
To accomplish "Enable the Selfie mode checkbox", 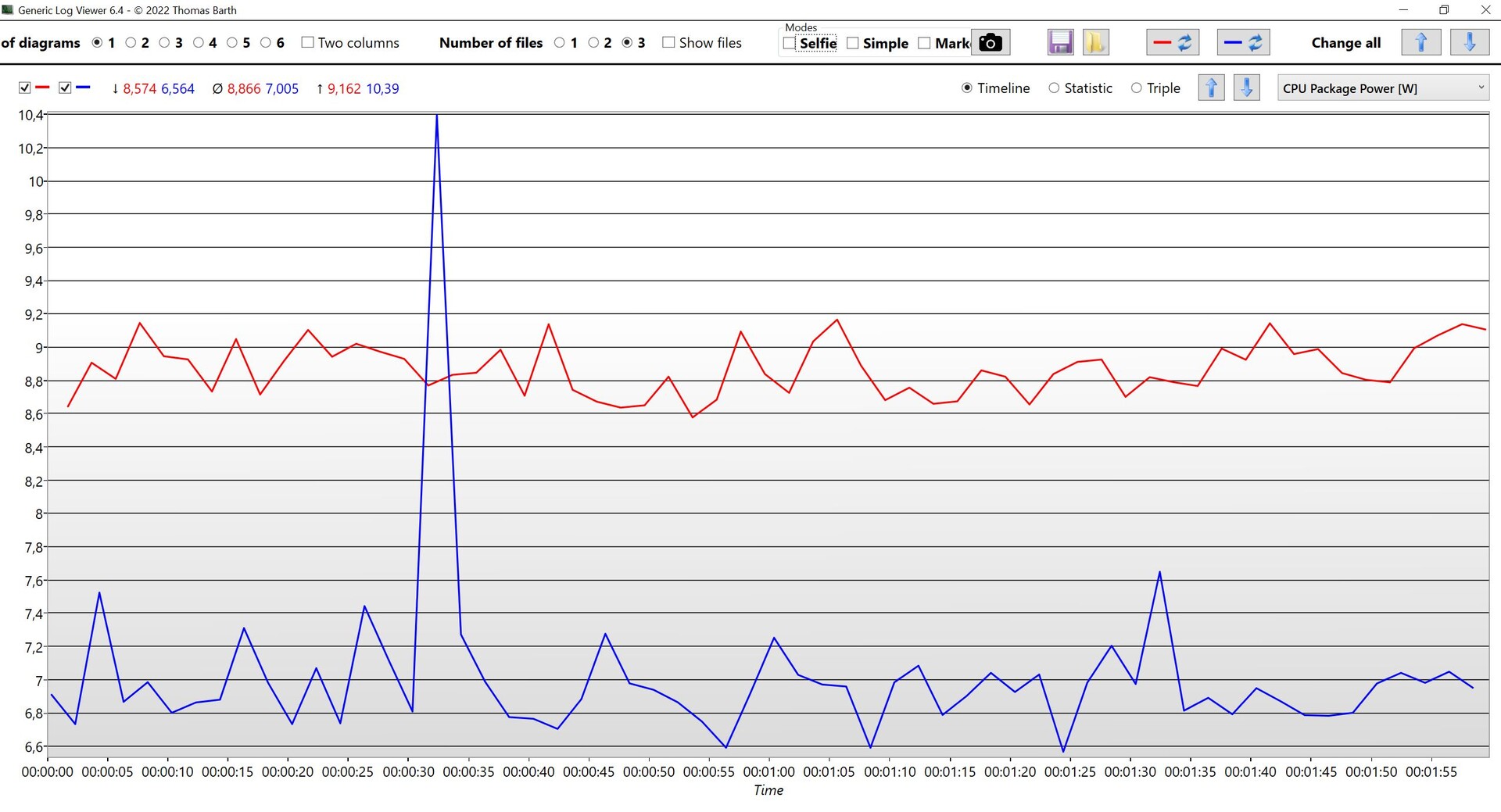I will [x=790, y=44].
